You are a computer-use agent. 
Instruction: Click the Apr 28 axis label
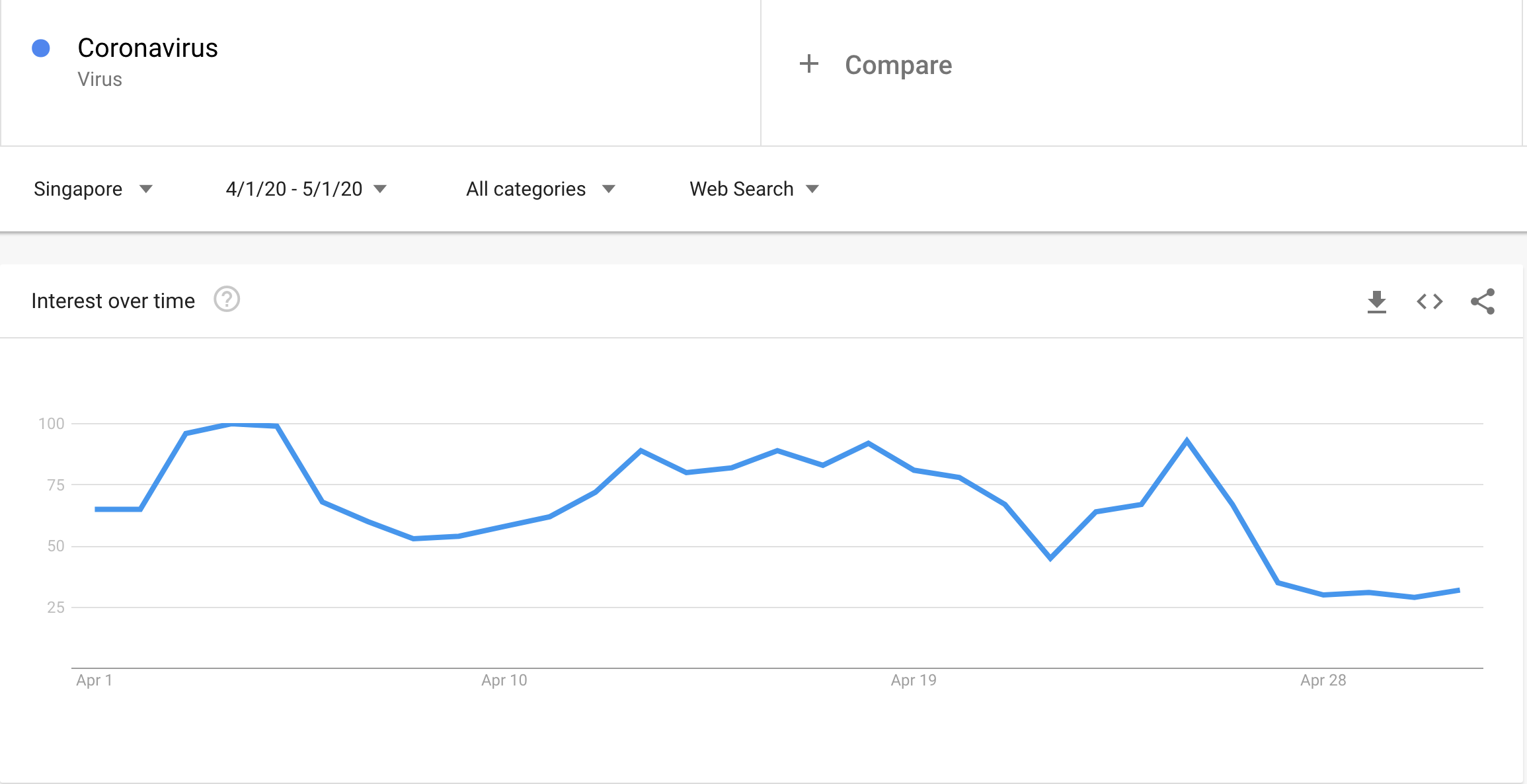click(x=1323, y=680)
